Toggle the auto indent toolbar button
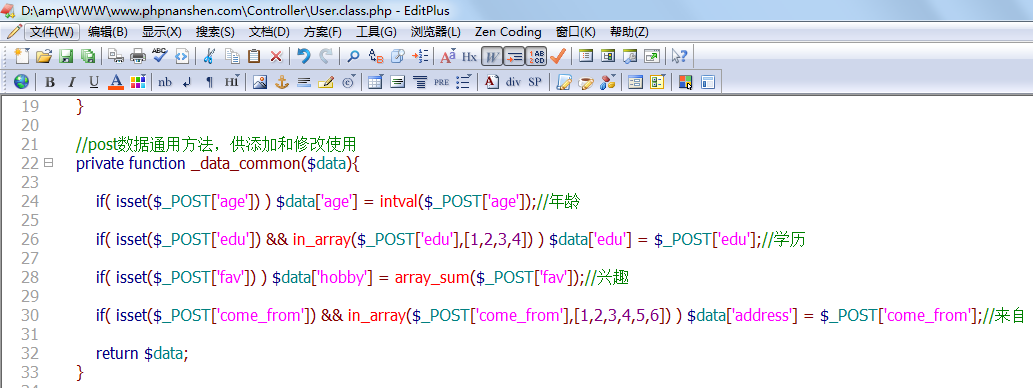 [x=514, y=57]
